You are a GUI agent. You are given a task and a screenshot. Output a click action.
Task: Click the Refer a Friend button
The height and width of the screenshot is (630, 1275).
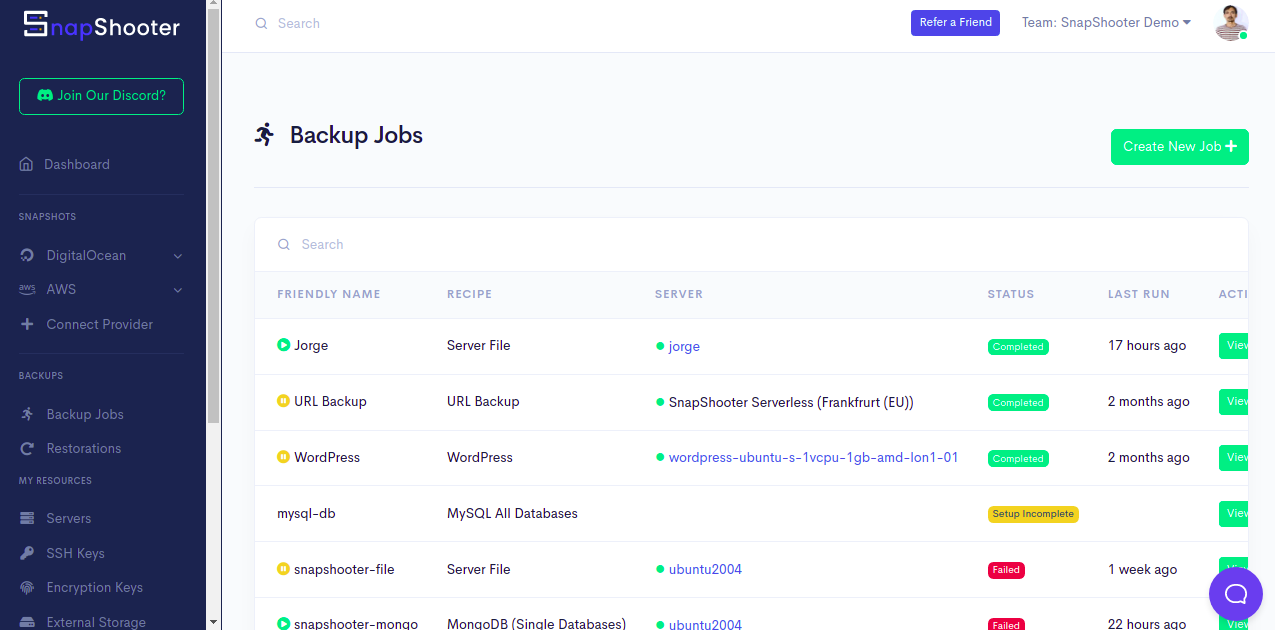click(955, 22)
